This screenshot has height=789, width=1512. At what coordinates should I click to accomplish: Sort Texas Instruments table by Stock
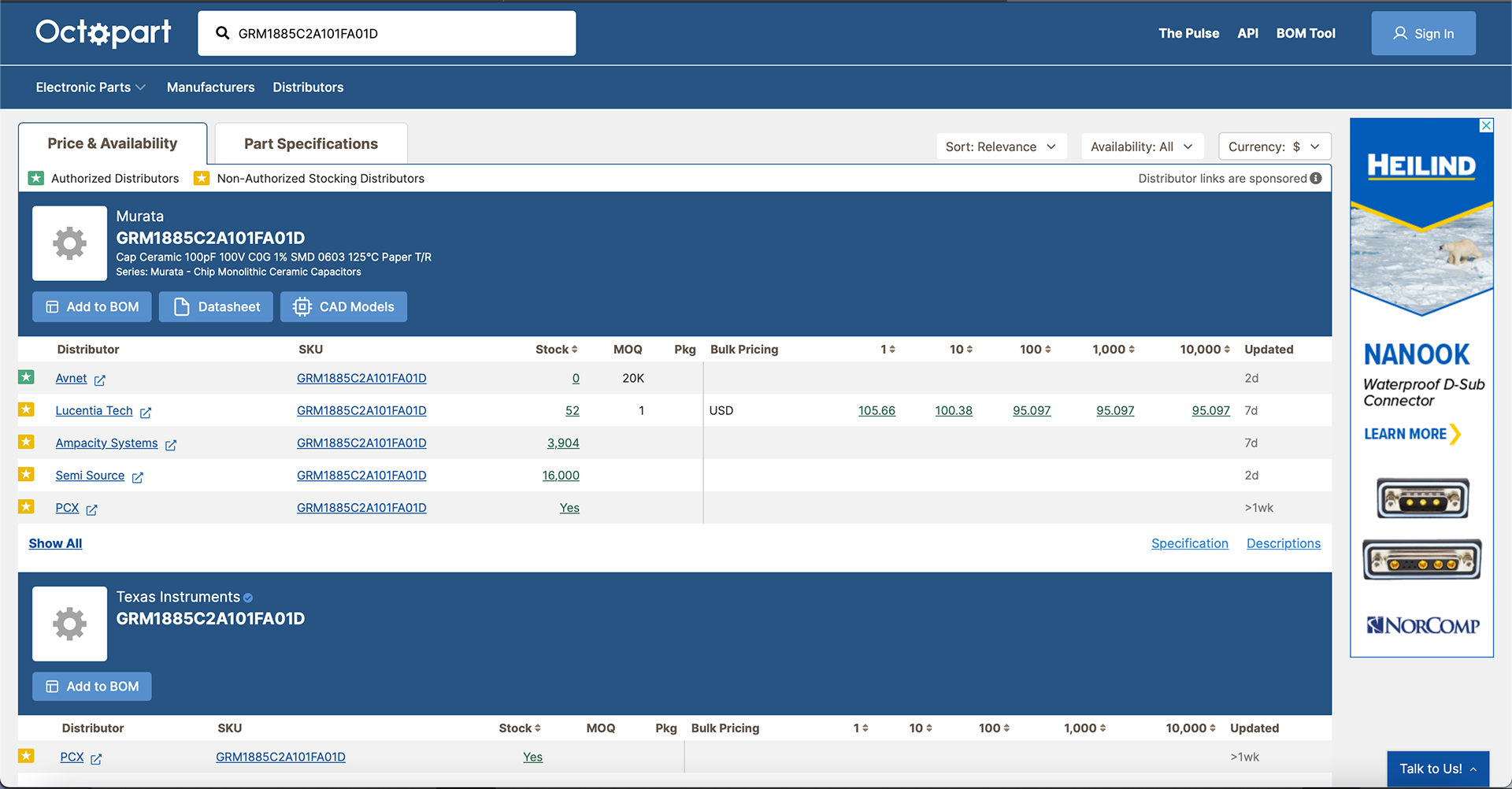pos(538,728)
